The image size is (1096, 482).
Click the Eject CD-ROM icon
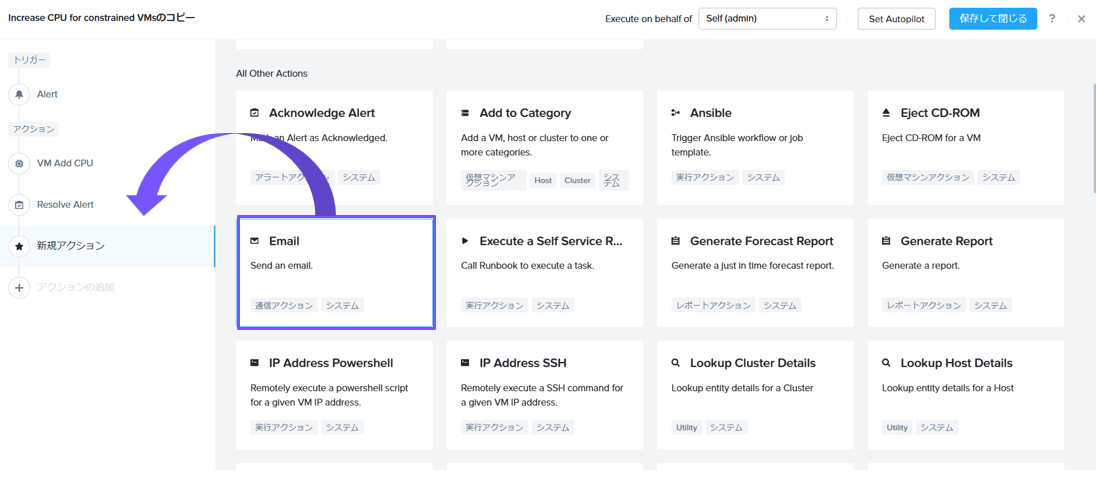click(886, 113)
